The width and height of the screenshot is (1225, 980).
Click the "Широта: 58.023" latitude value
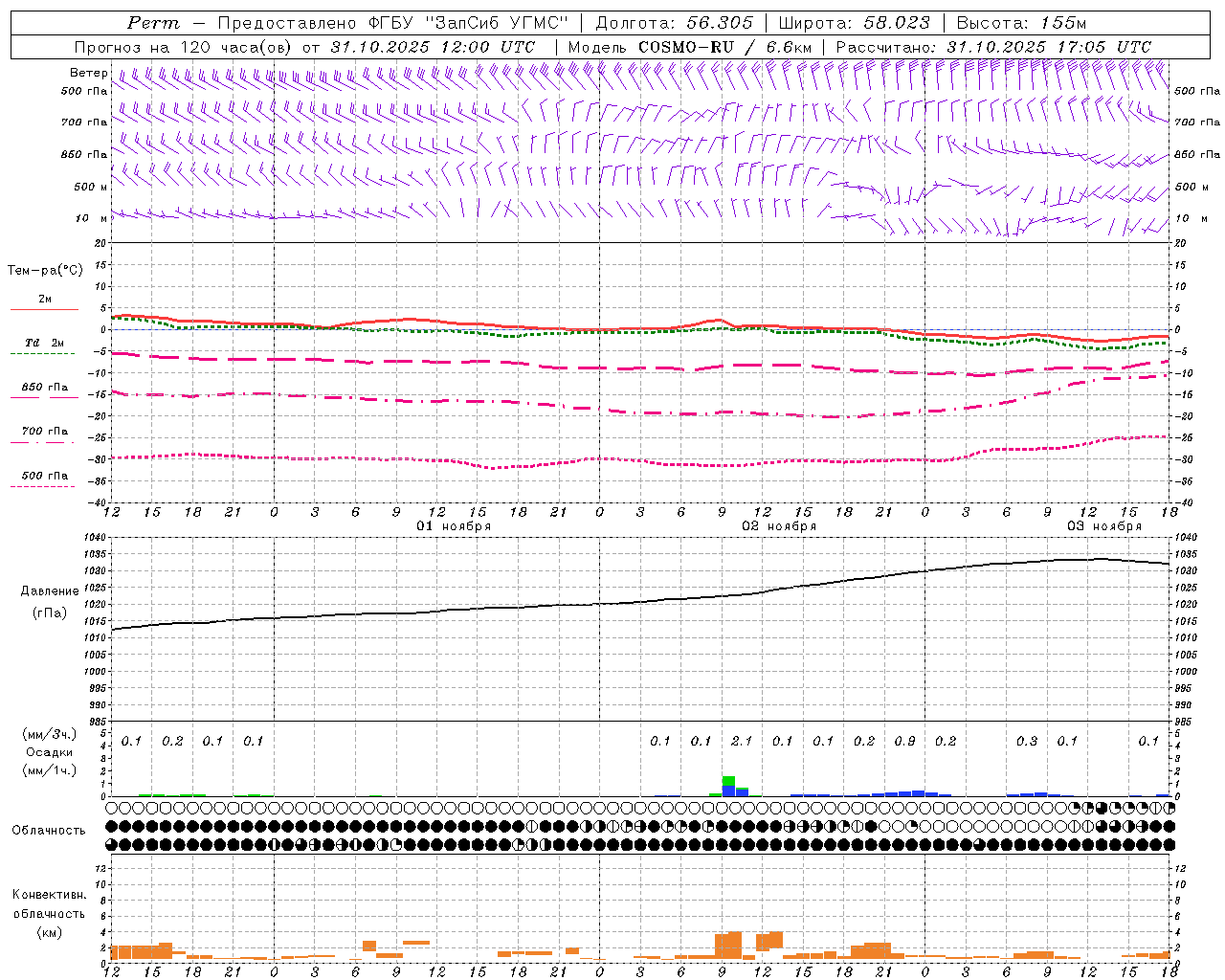pos(855,23)
